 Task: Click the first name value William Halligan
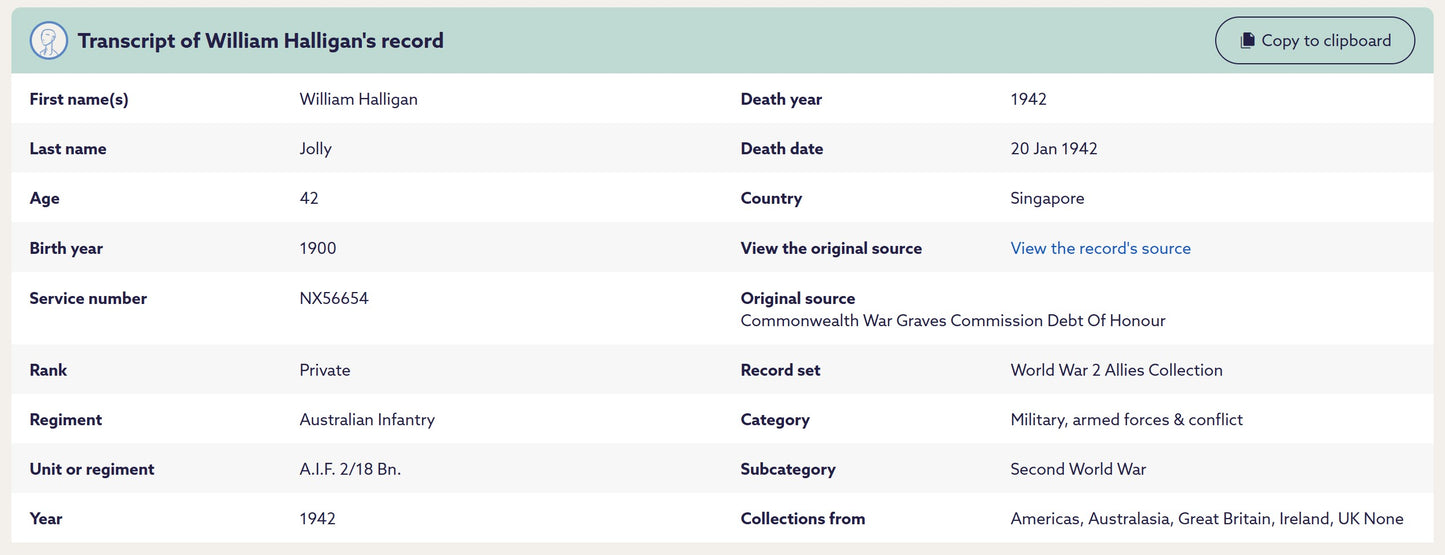(x=358, y=99)
